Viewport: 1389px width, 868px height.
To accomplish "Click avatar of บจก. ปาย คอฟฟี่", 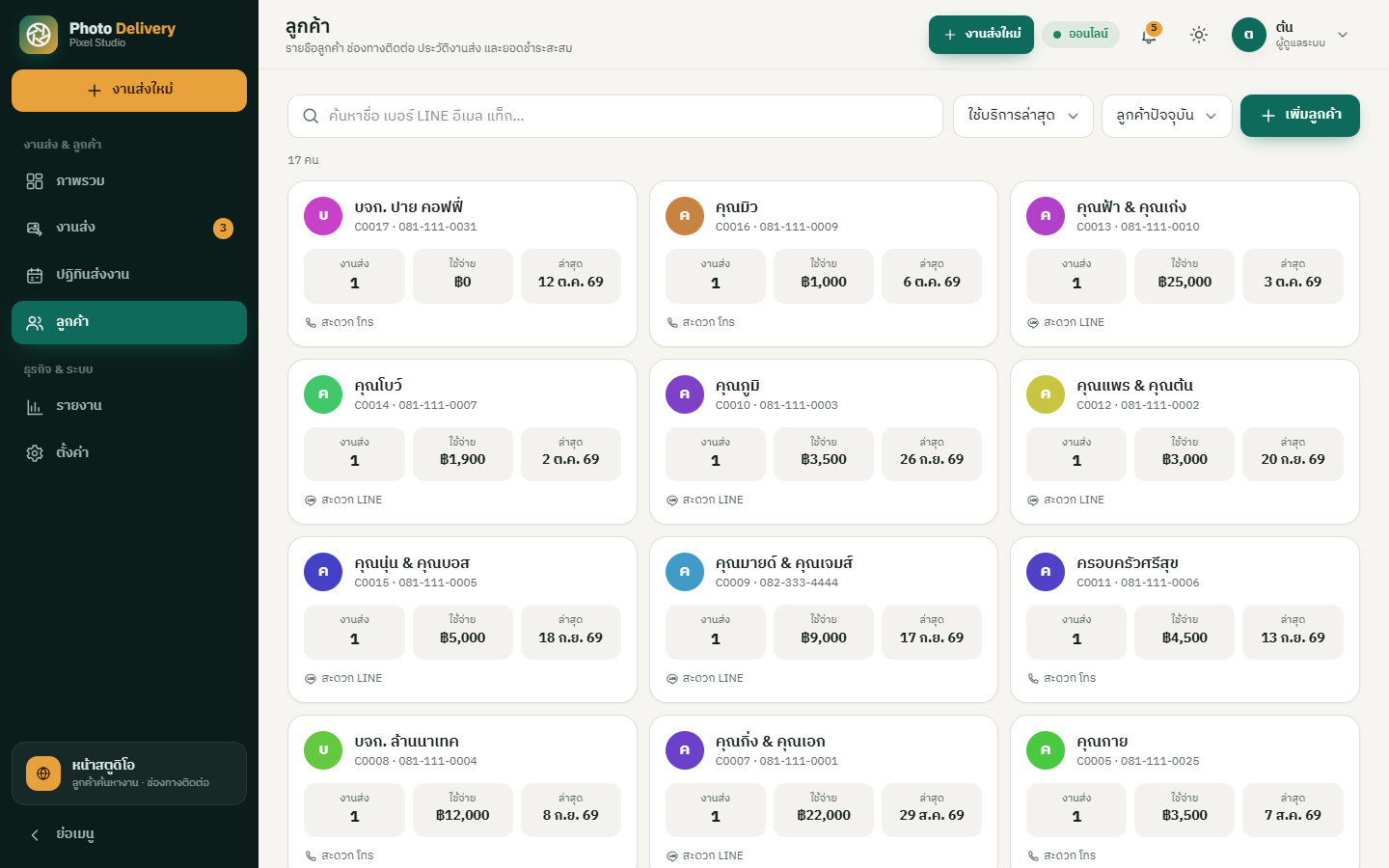I will pos(323,216).
